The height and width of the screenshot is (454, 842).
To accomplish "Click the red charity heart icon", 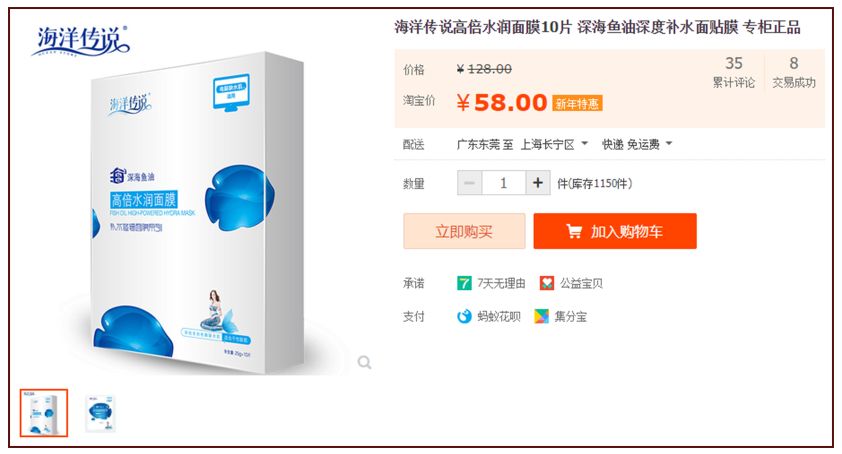I will pyautogui.click(x=547, y=283).
